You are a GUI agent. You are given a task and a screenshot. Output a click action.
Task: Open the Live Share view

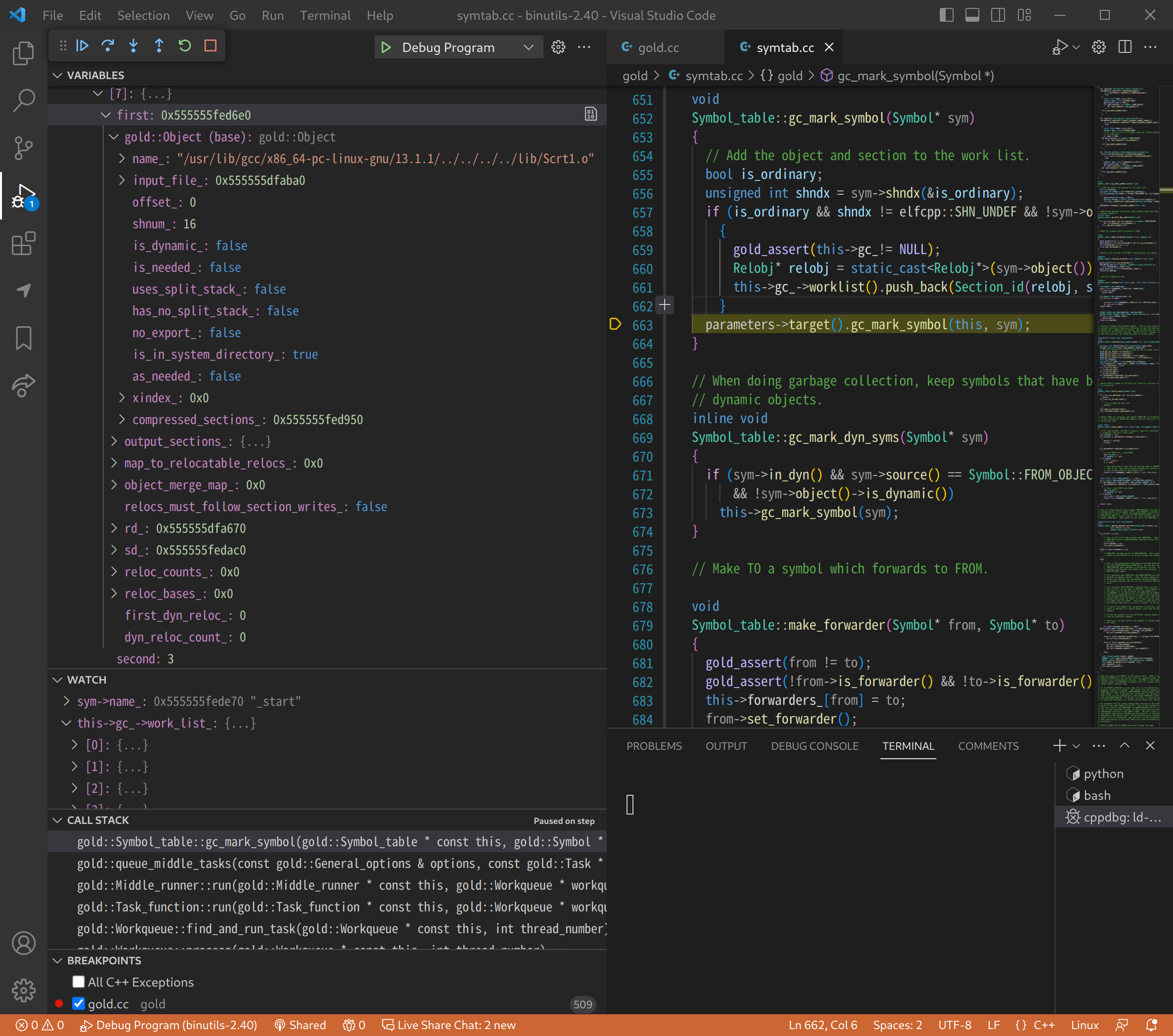(x=24, y=385)
